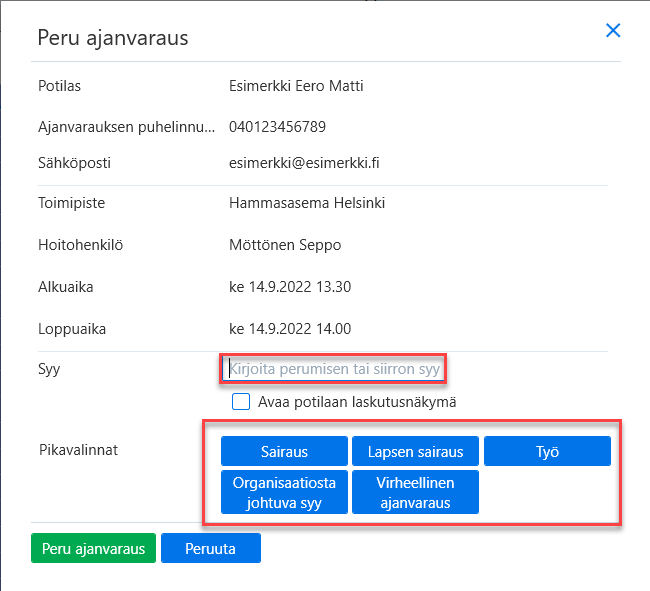The height and width of the screenshot is (591, 650).
Task: Select Organisaatiosta johtuva syy quick option
Action: click(284, 492)
